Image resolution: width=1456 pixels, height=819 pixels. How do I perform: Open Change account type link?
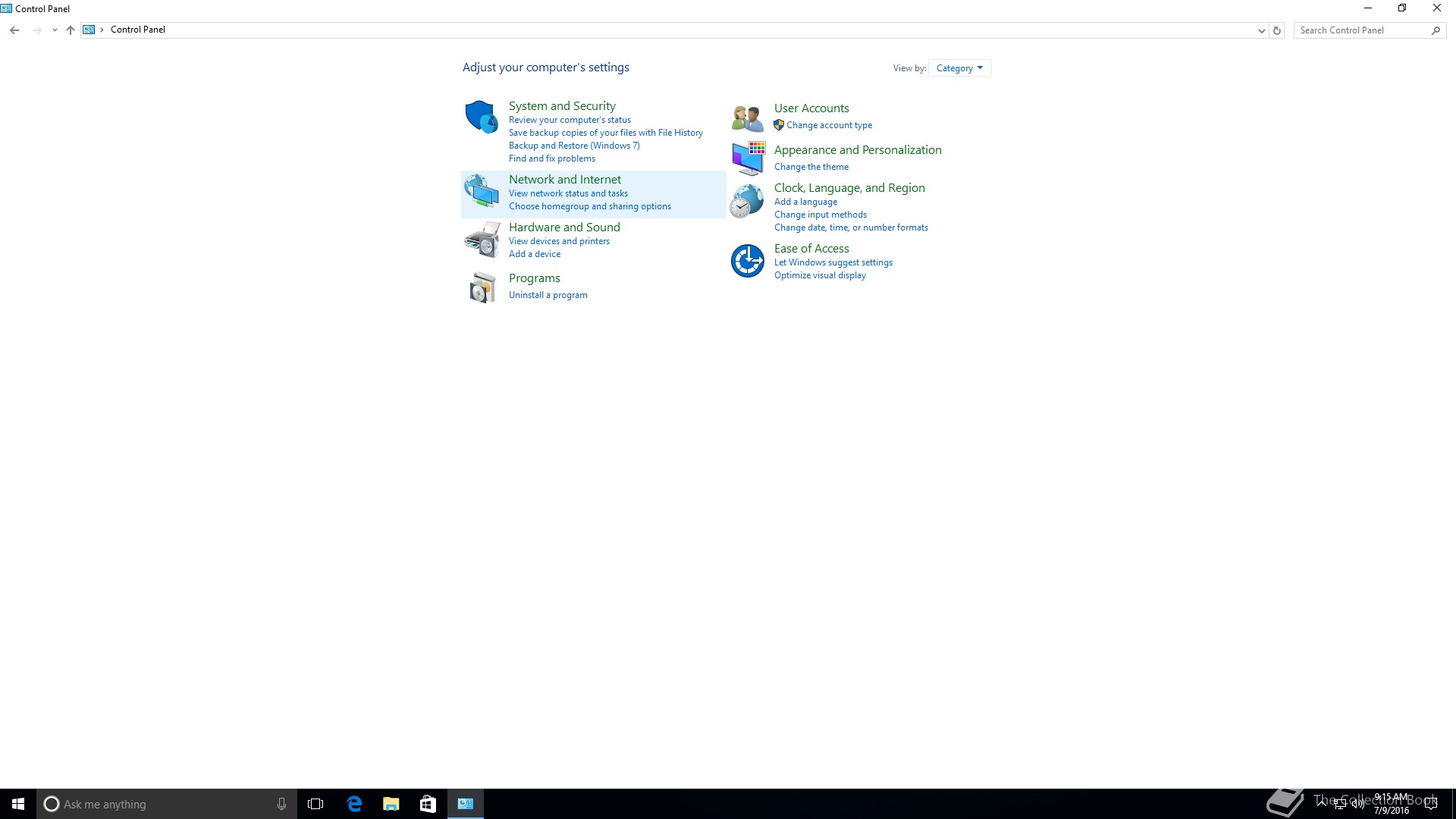tap(829, 125)
